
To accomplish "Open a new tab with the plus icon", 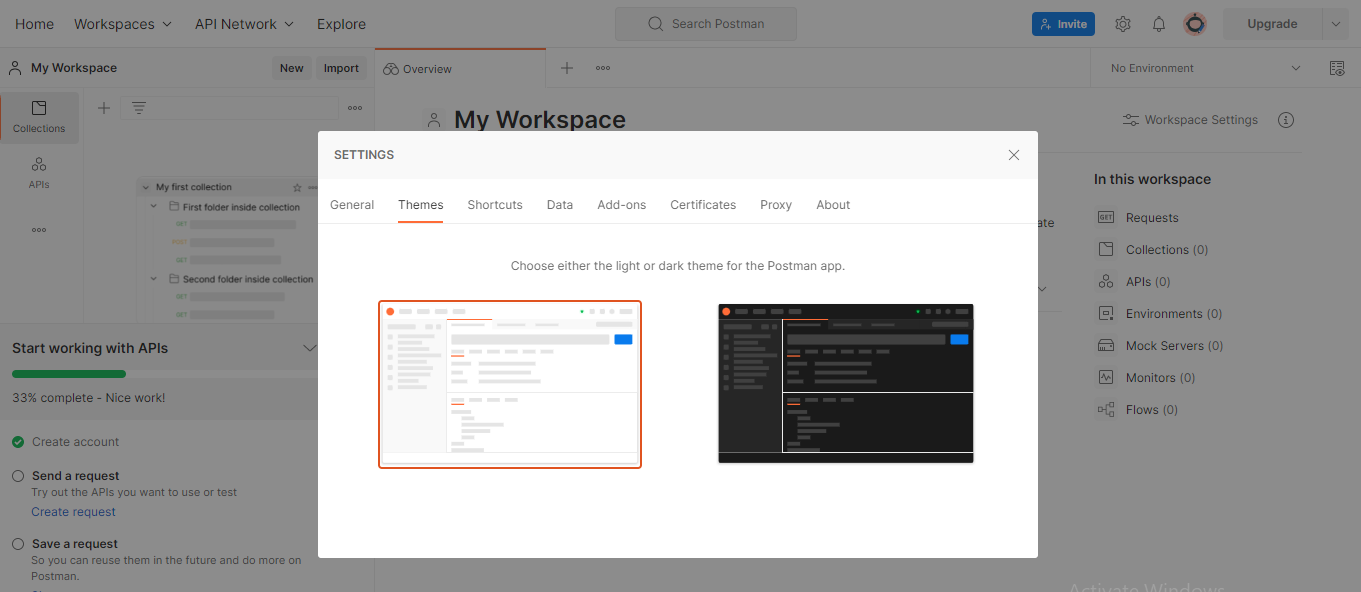I will [x=567, y=68].
